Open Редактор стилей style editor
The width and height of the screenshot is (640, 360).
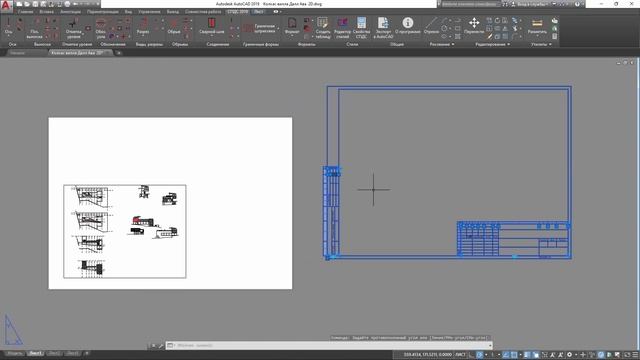point(342,27)
